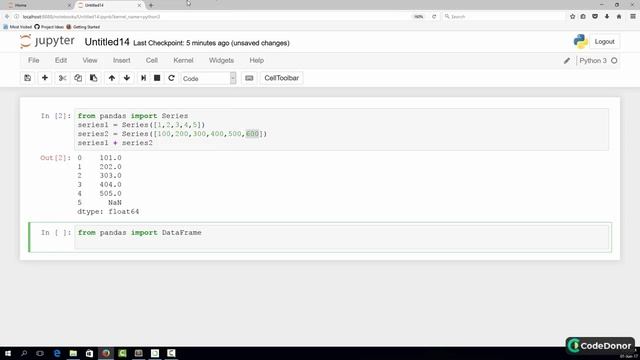Paste cells below using the toolbar icon
This screenshot has height=360, width=640.
click(93, 78)
